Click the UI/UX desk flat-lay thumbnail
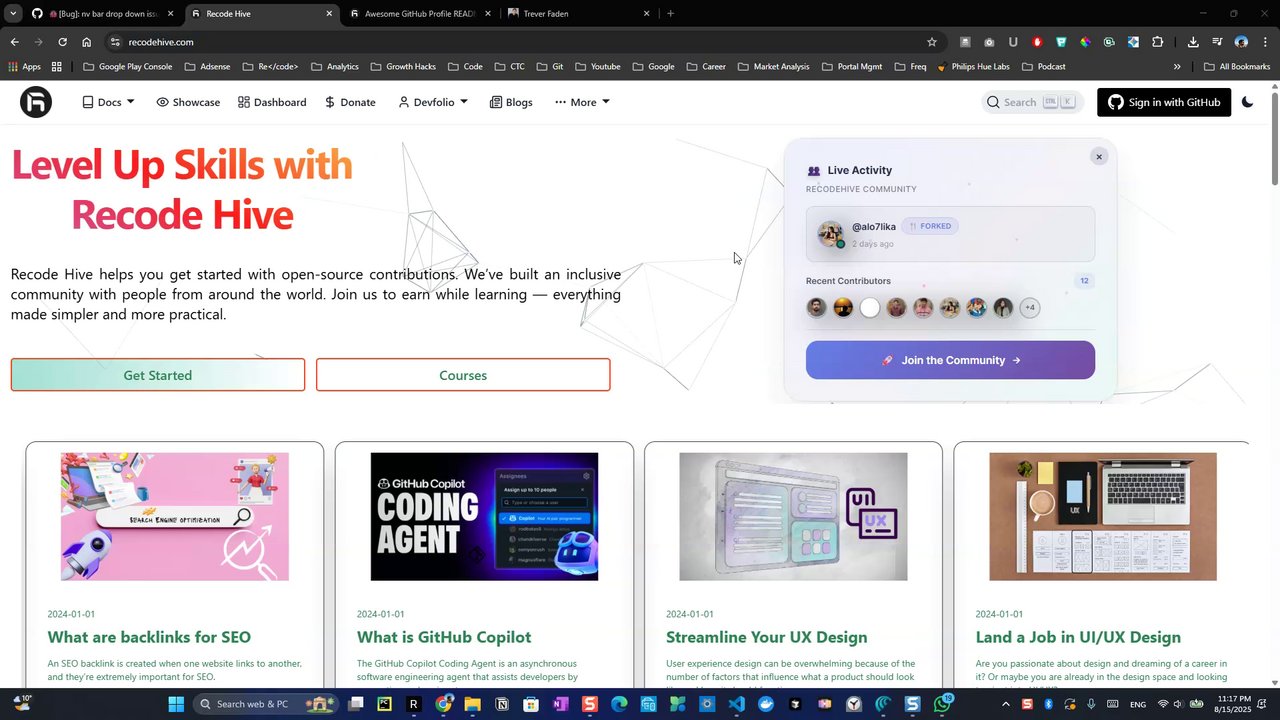This screenshot has width=1280, height=720. click(x=1103, y=517)
